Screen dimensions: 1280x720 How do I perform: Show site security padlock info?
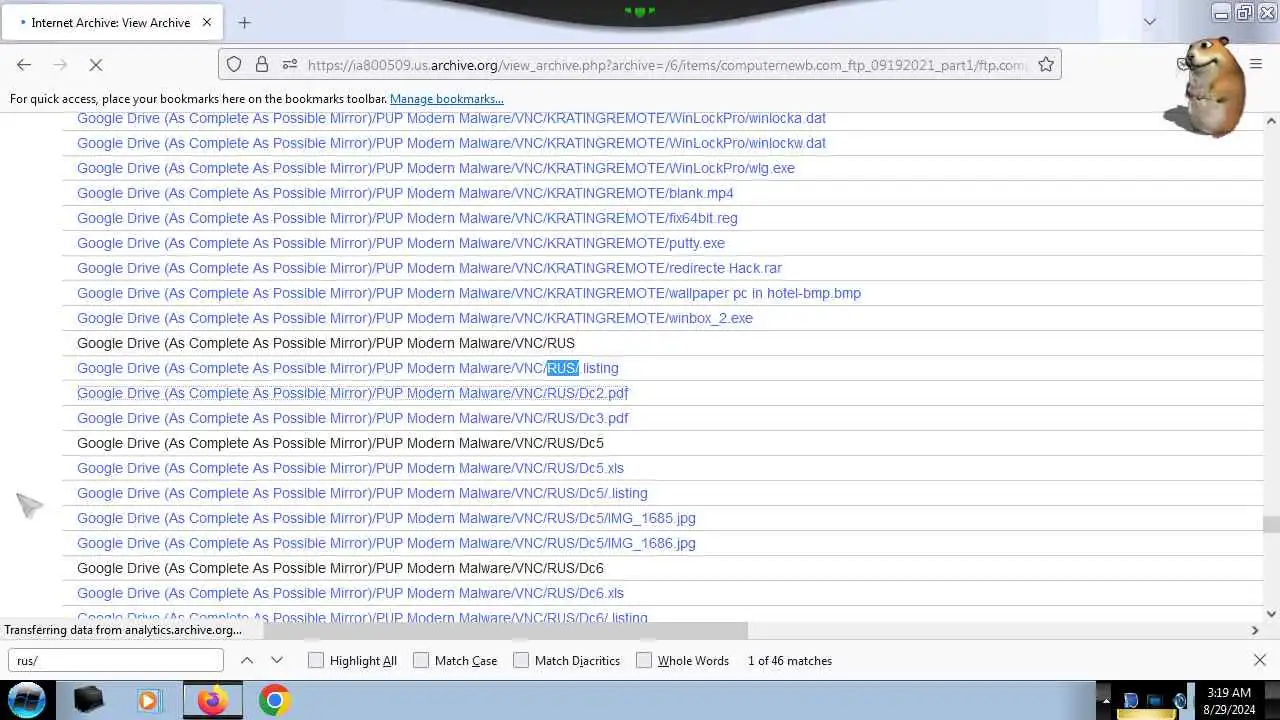(262, 64)
